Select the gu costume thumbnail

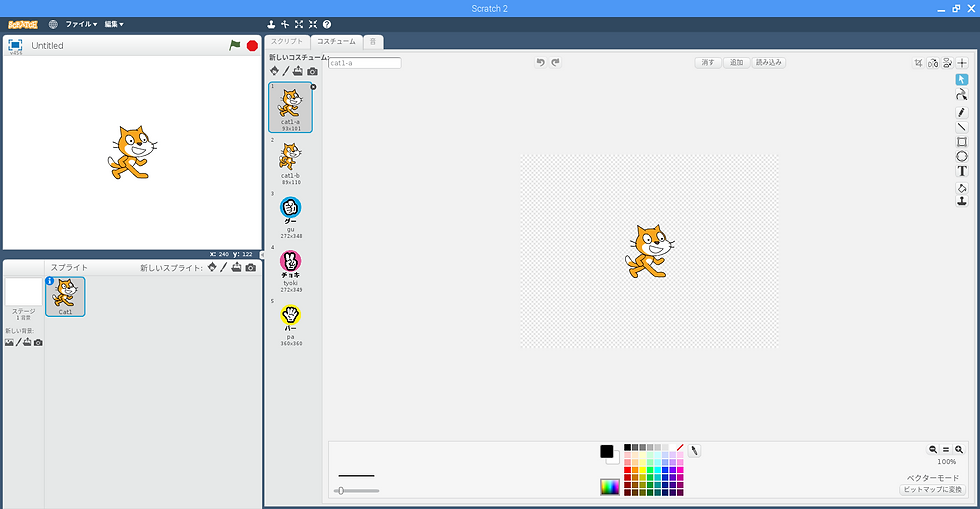[x=291, y=215]
